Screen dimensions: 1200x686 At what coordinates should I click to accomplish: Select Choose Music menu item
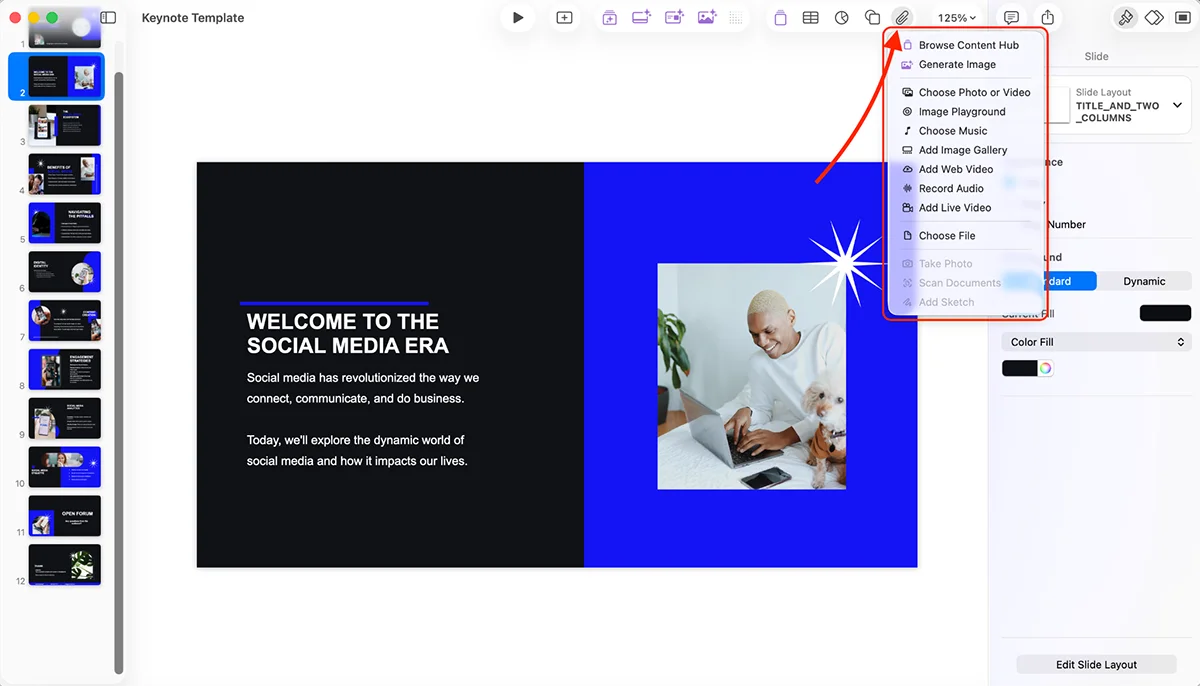click(968, 131)
